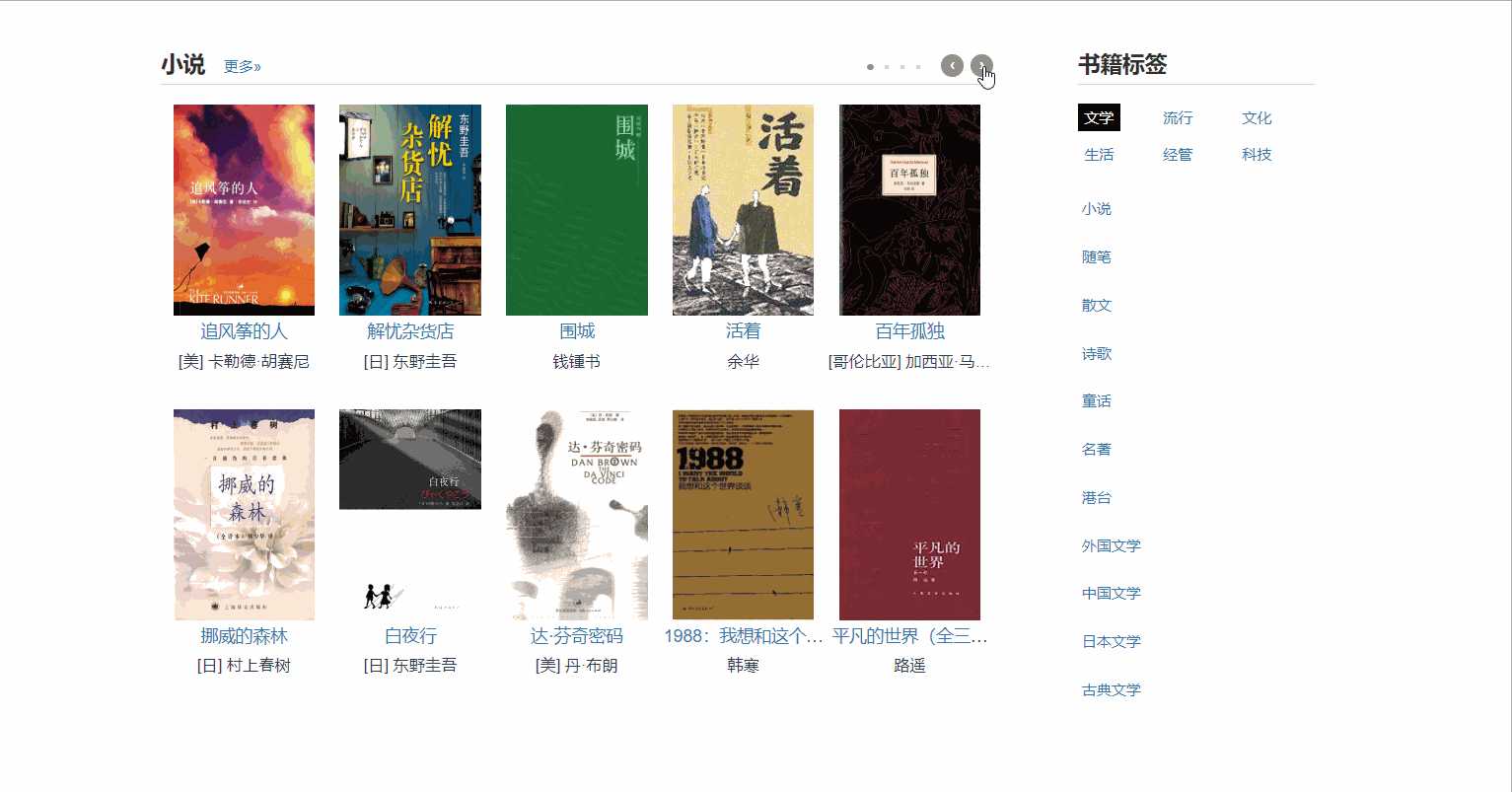Viewport: 1512px width, 792px height.
Task: Jump to the last carousel pagination dot
Action: pyautogui.click(x=918, y=67)
